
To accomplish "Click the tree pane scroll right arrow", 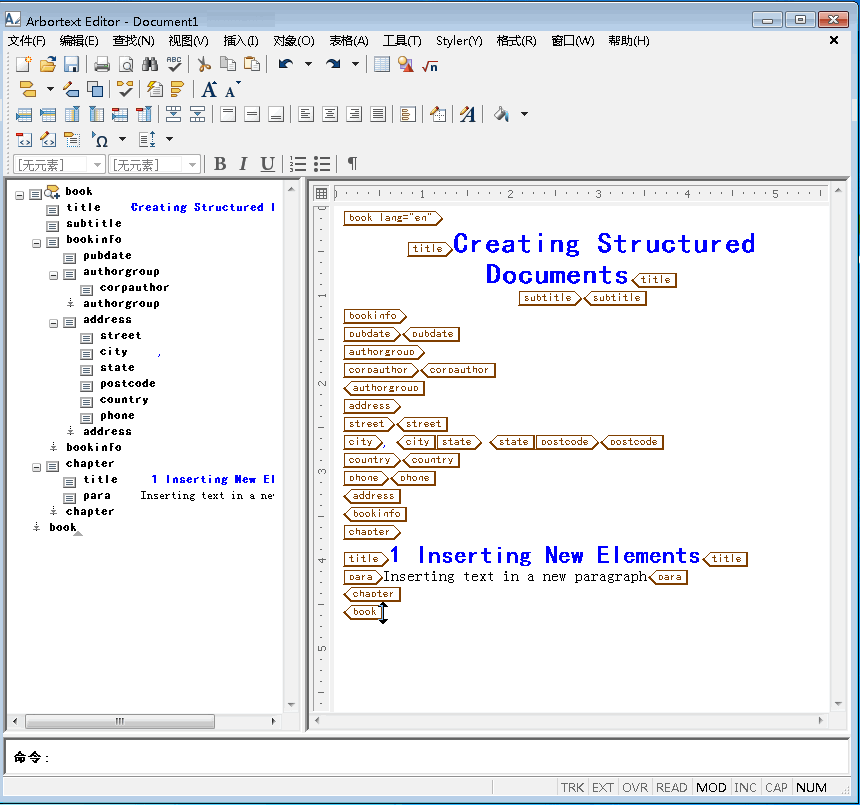I will click(x=273, y=721).
